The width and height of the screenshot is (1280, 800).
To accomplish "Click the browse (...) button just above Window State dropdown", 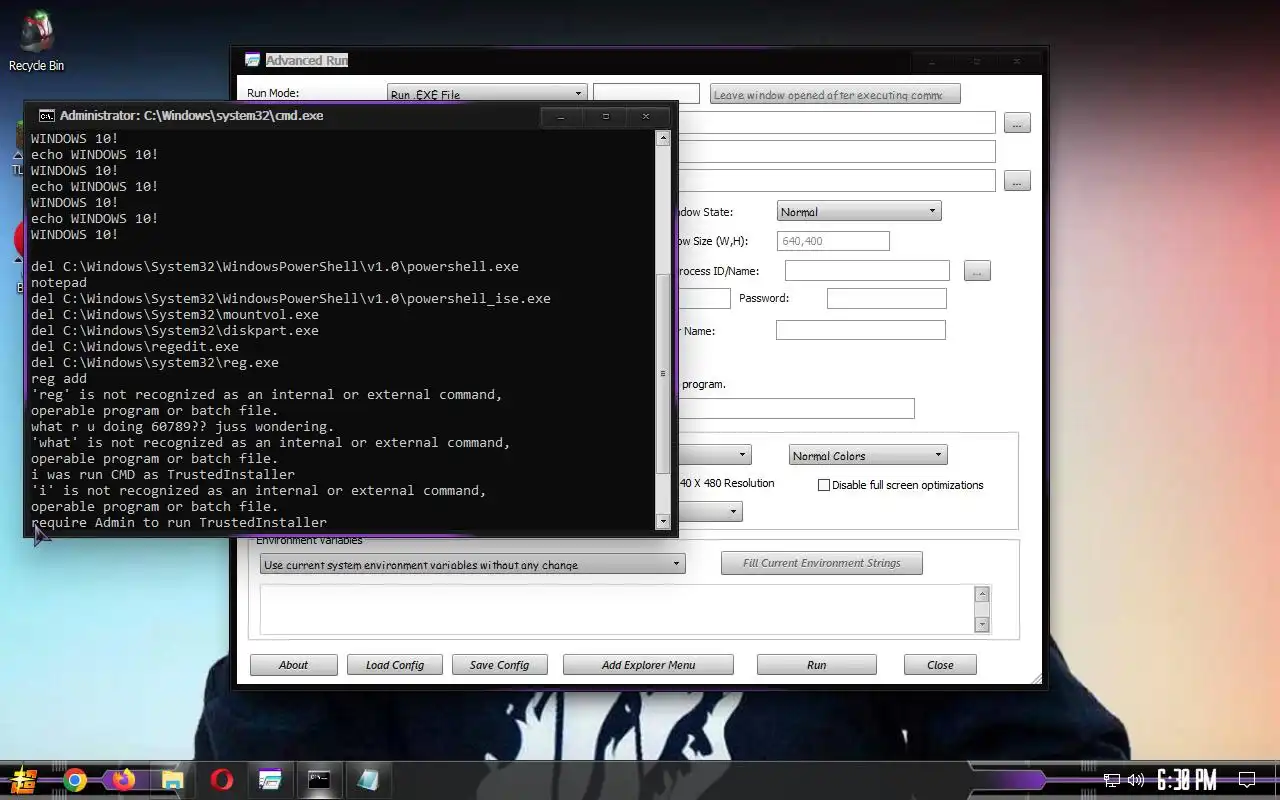I will (1017, 181).
